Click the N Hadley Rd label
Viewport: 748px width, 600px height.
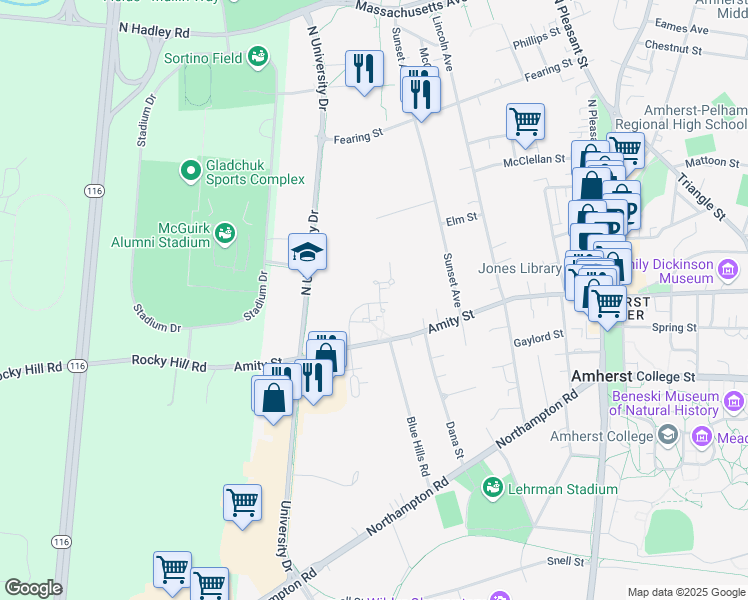[x=154, y=30]
